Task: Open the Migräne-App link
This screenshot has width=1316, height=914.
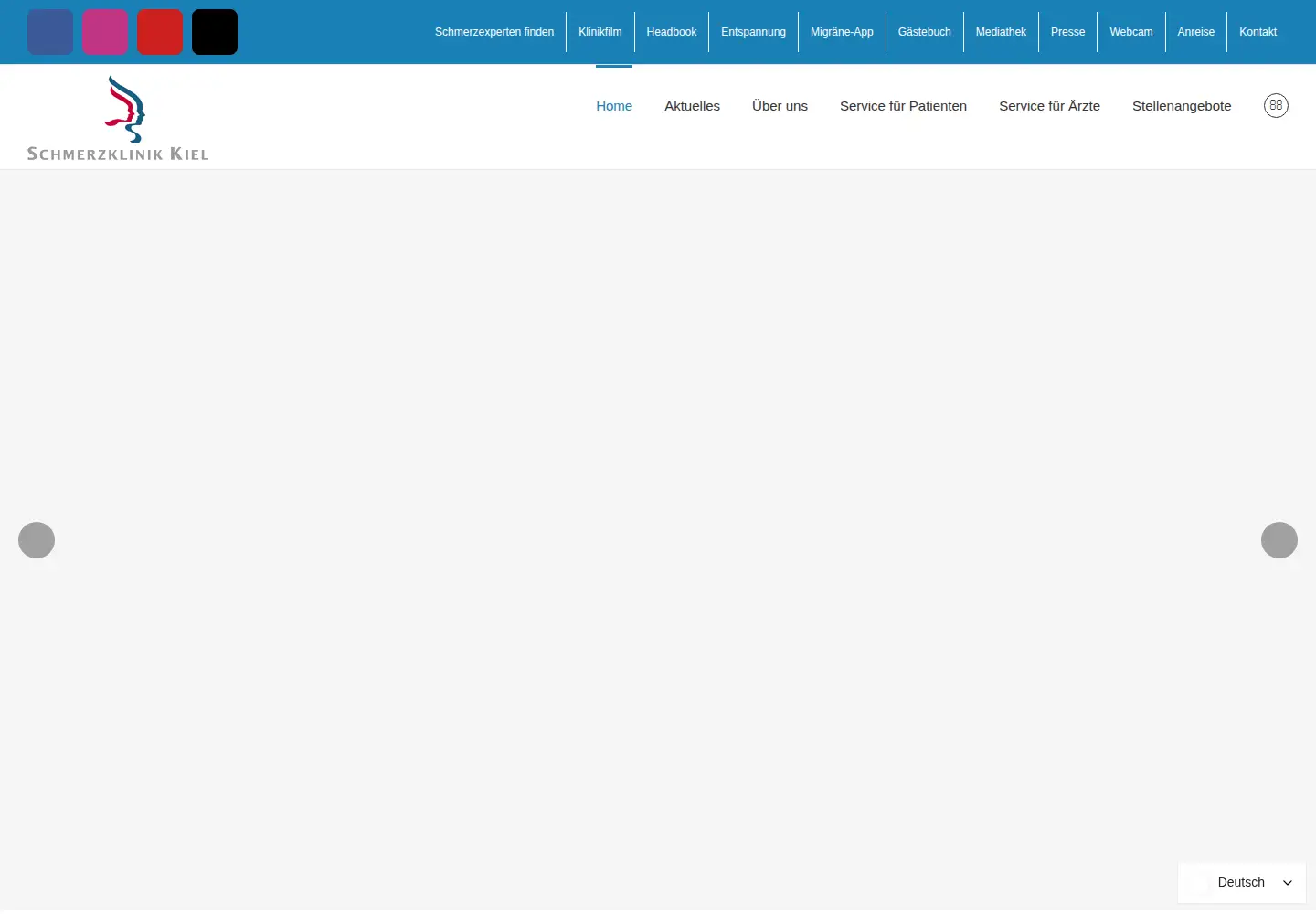Action: 842,32
